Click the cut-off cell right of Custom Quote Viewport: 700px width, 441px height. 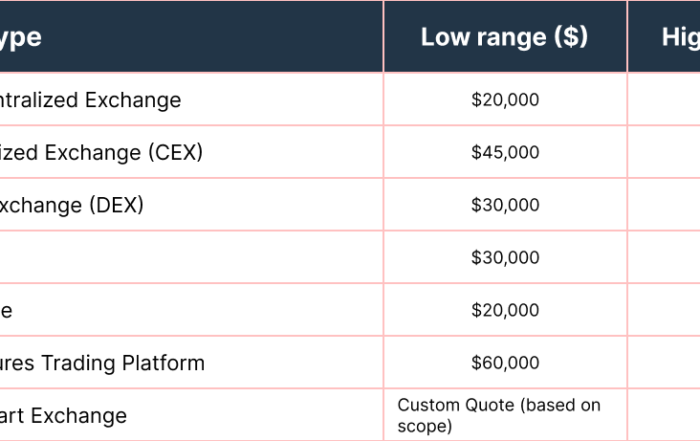pyautogui.click(x=664, y=415)
